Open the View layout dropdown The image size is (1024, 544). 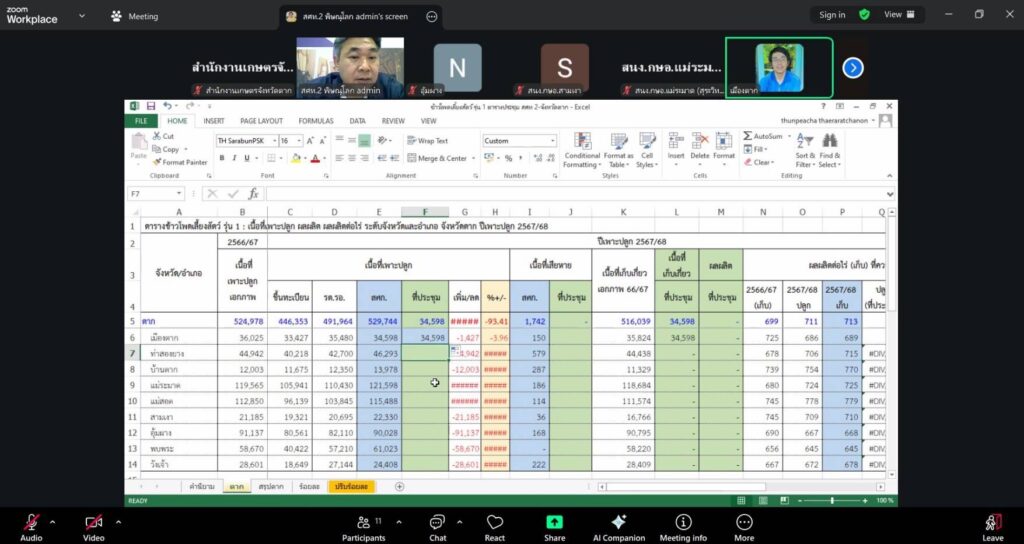898,15
